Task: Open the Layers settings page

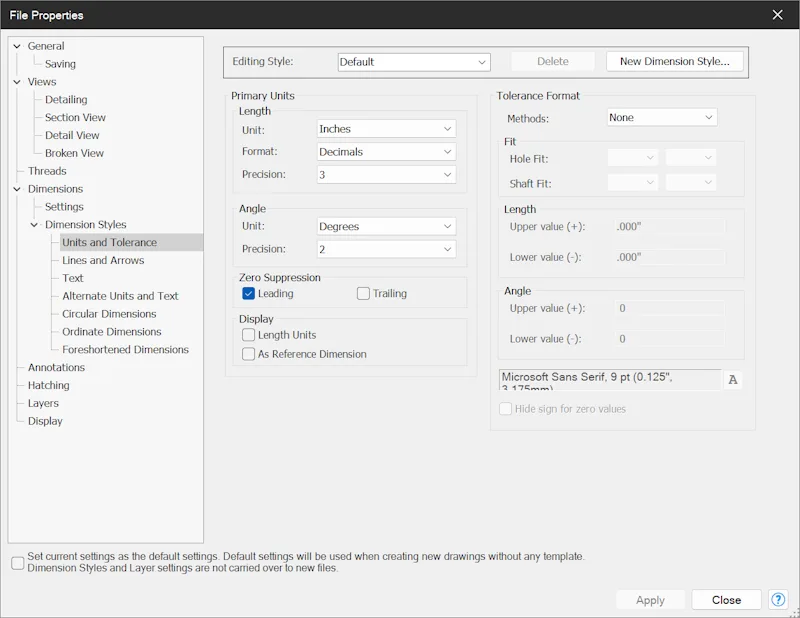Action: pyautogui.click(x=43, y=403)
